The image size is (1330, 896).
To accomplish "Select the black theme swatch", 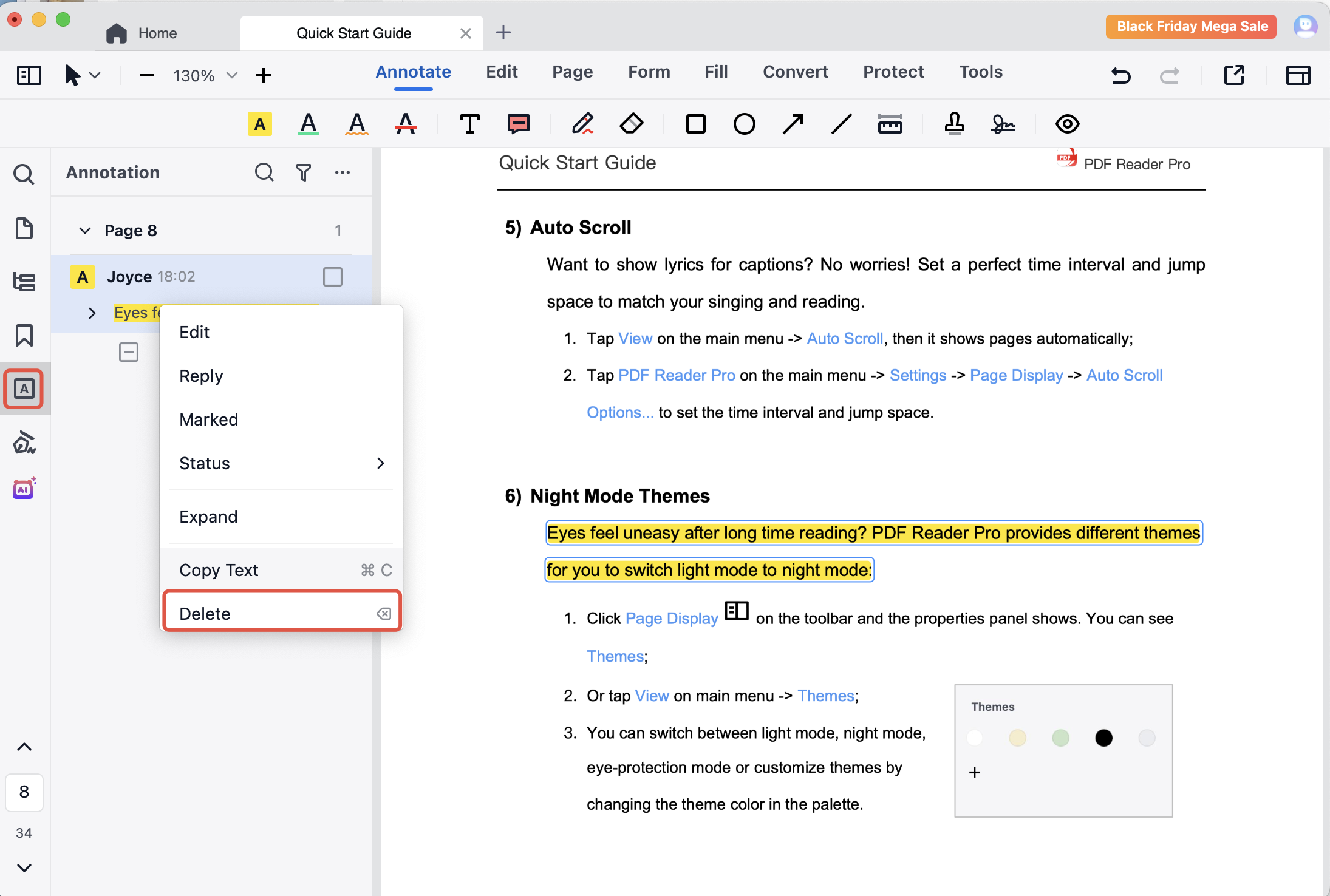I will coord(1103,738).
